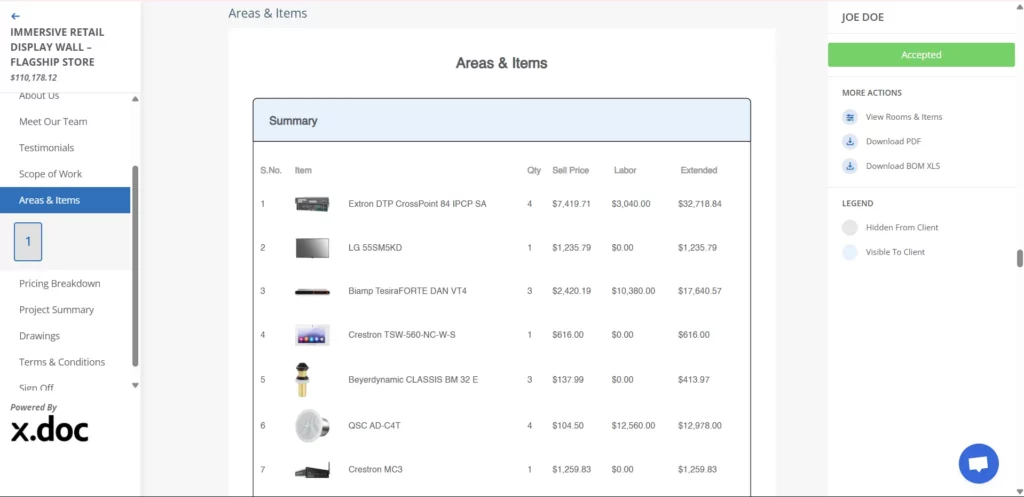
Task: Select area box number 1
Action: tap(28, 242)
